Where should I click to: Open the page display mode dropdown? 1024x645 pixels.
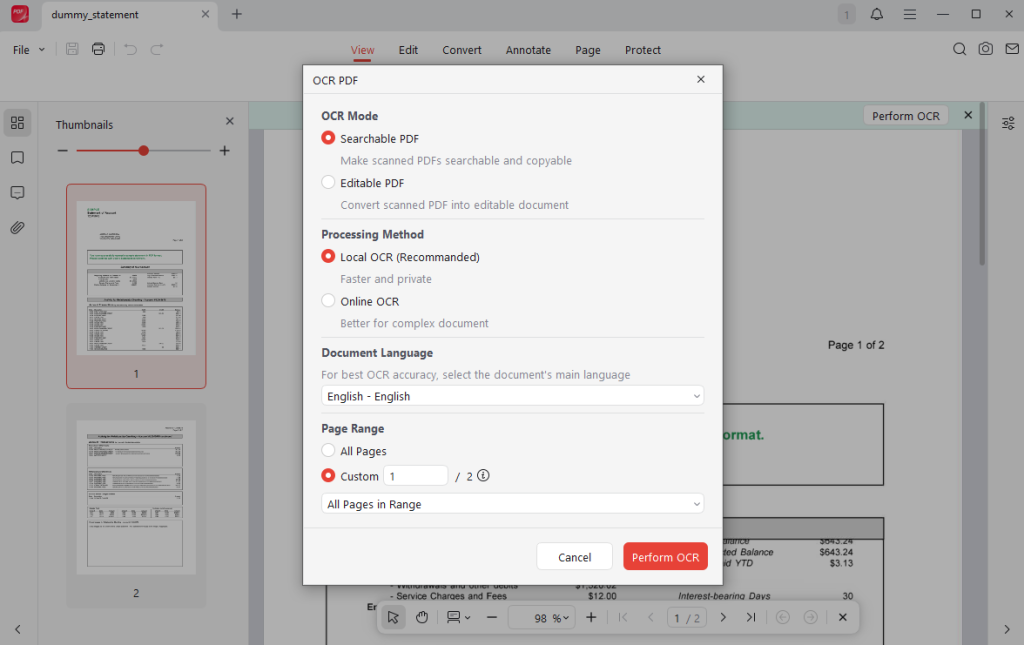click(x=458, y=617)
